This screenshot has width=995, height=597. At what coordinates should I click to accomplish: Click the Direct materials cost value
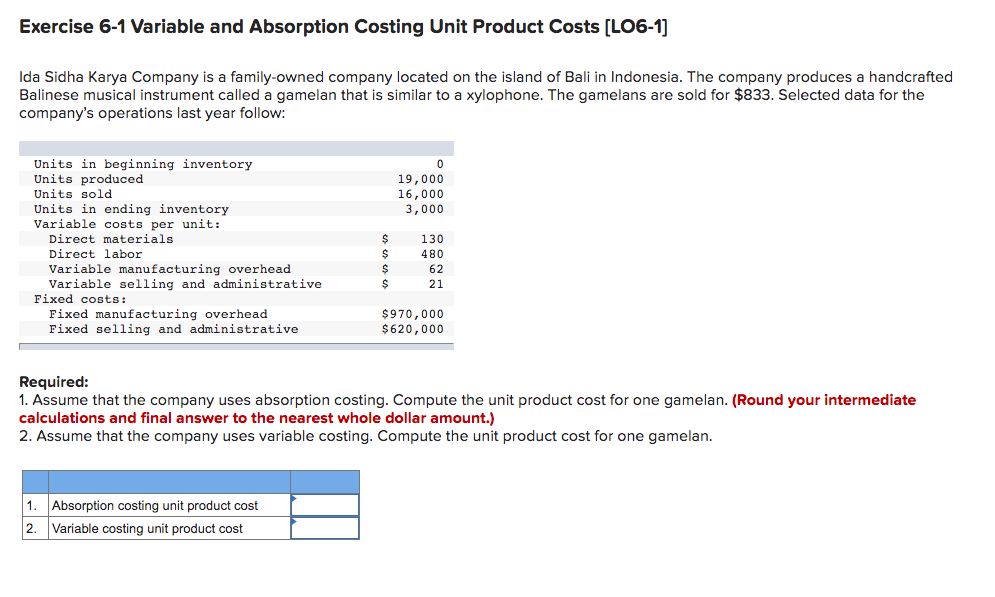(432, 238)
